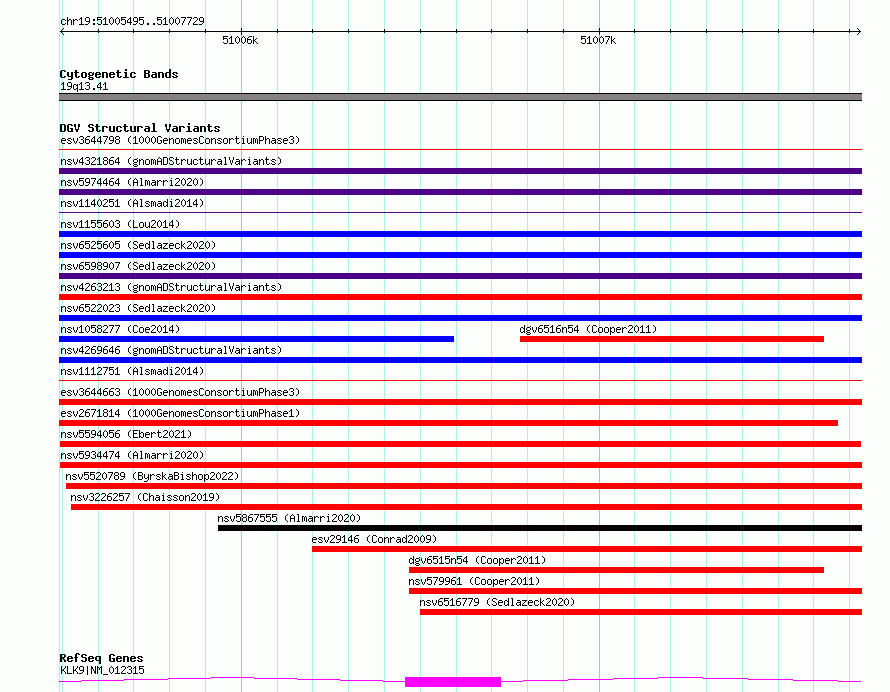Click the KLK9|NM_012315 gene label
The width and height of the screenshot is (890, 692).
point(102,670)
